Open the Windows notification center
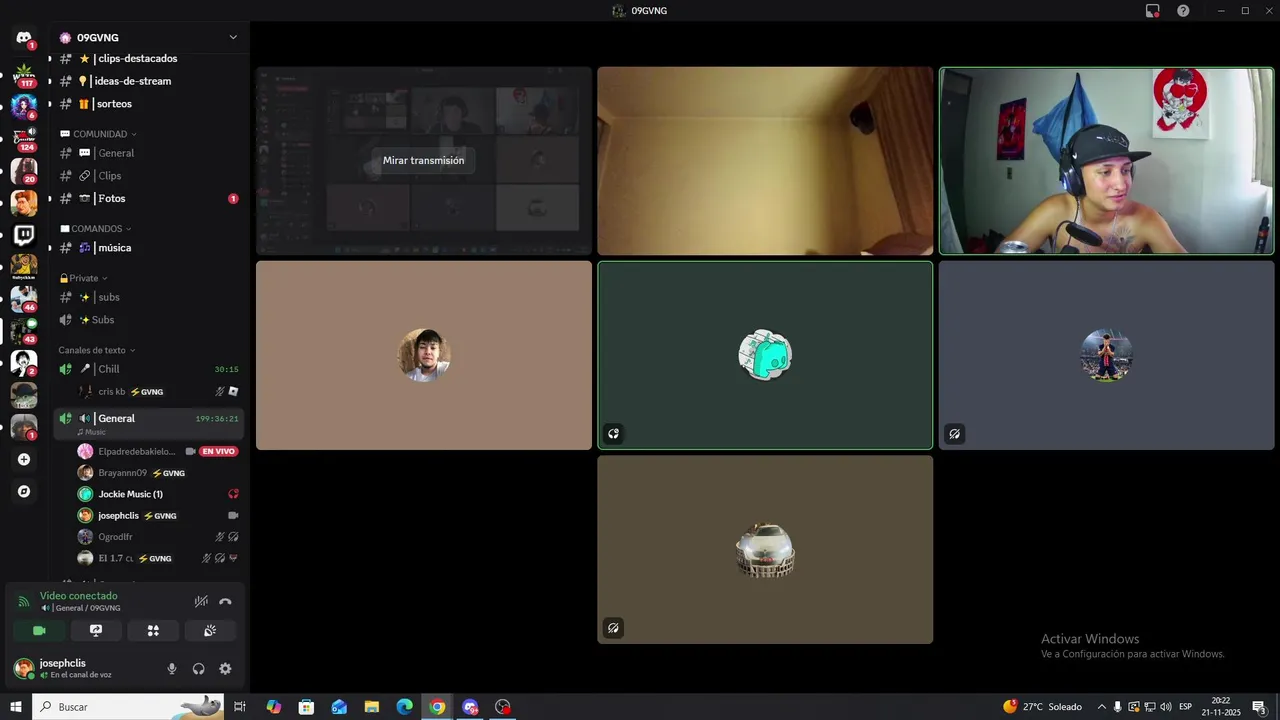Viewport: 1280px width, 720px height. coord(1260,707)
